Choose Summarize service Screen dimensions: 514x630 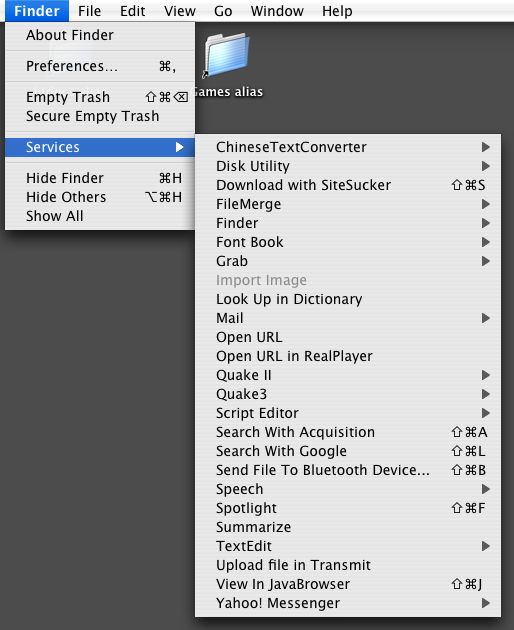point(348,527)
